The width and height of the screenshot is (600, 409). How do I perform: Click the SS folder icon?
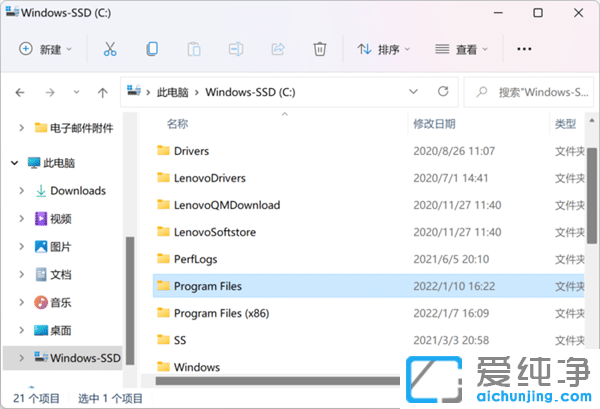pyautogui.click(x=163, y=340)
